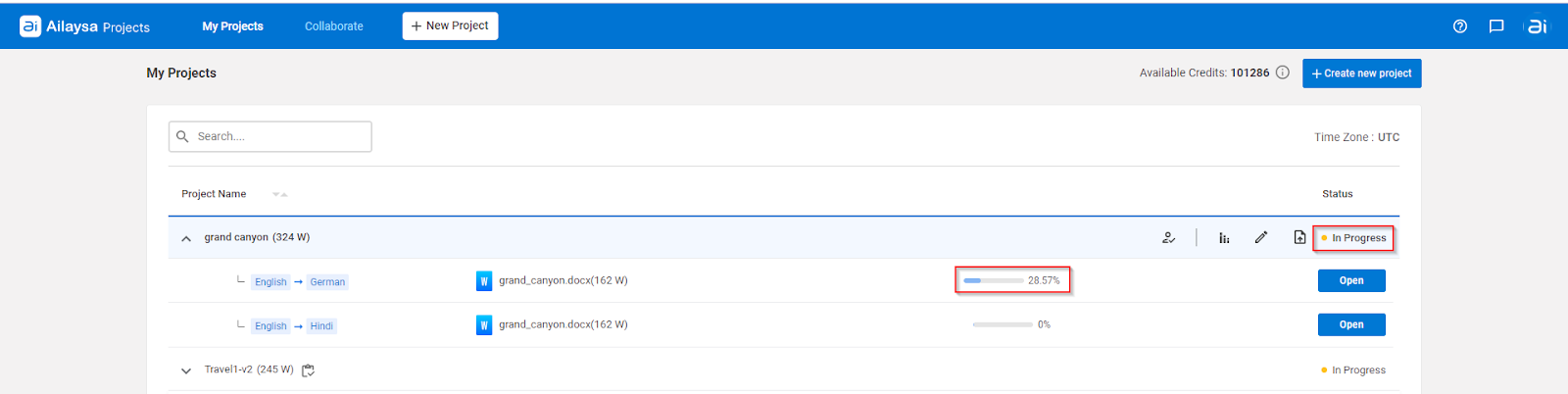Viewport: 1568px width, 394px height.
Task: Focus the Search input field
Action: (270, 136)
